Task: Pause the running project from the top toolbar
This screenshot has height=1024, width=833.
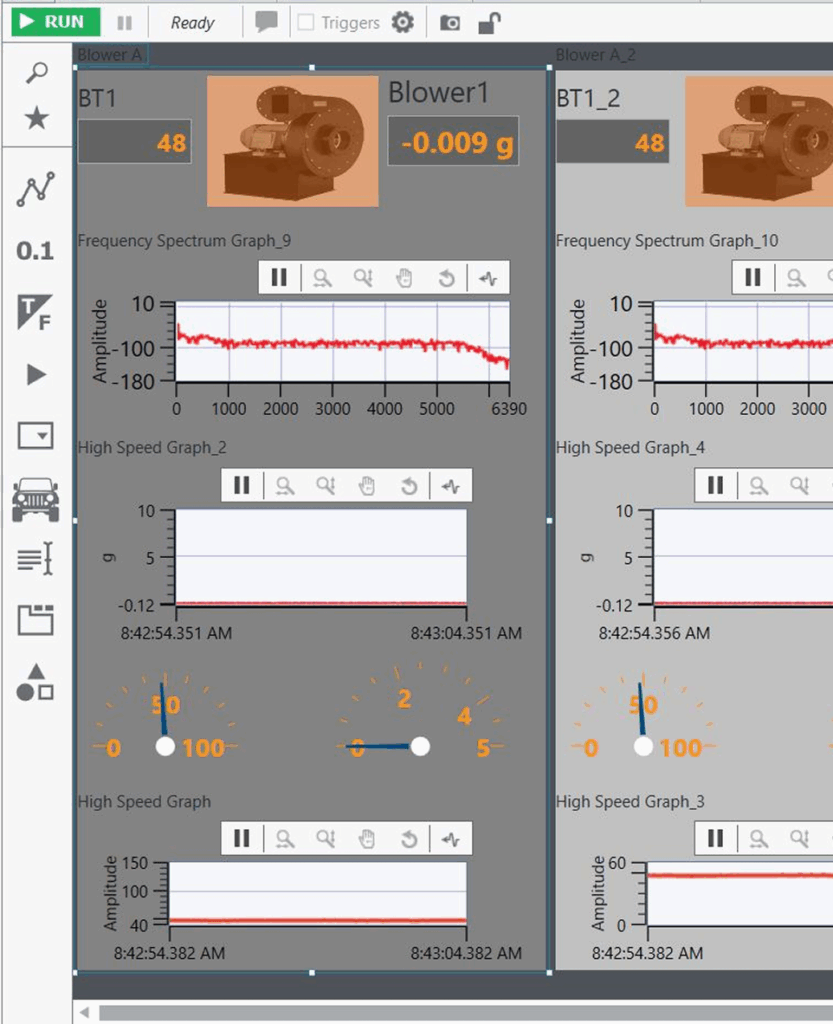Action: (x=124, y=23)
